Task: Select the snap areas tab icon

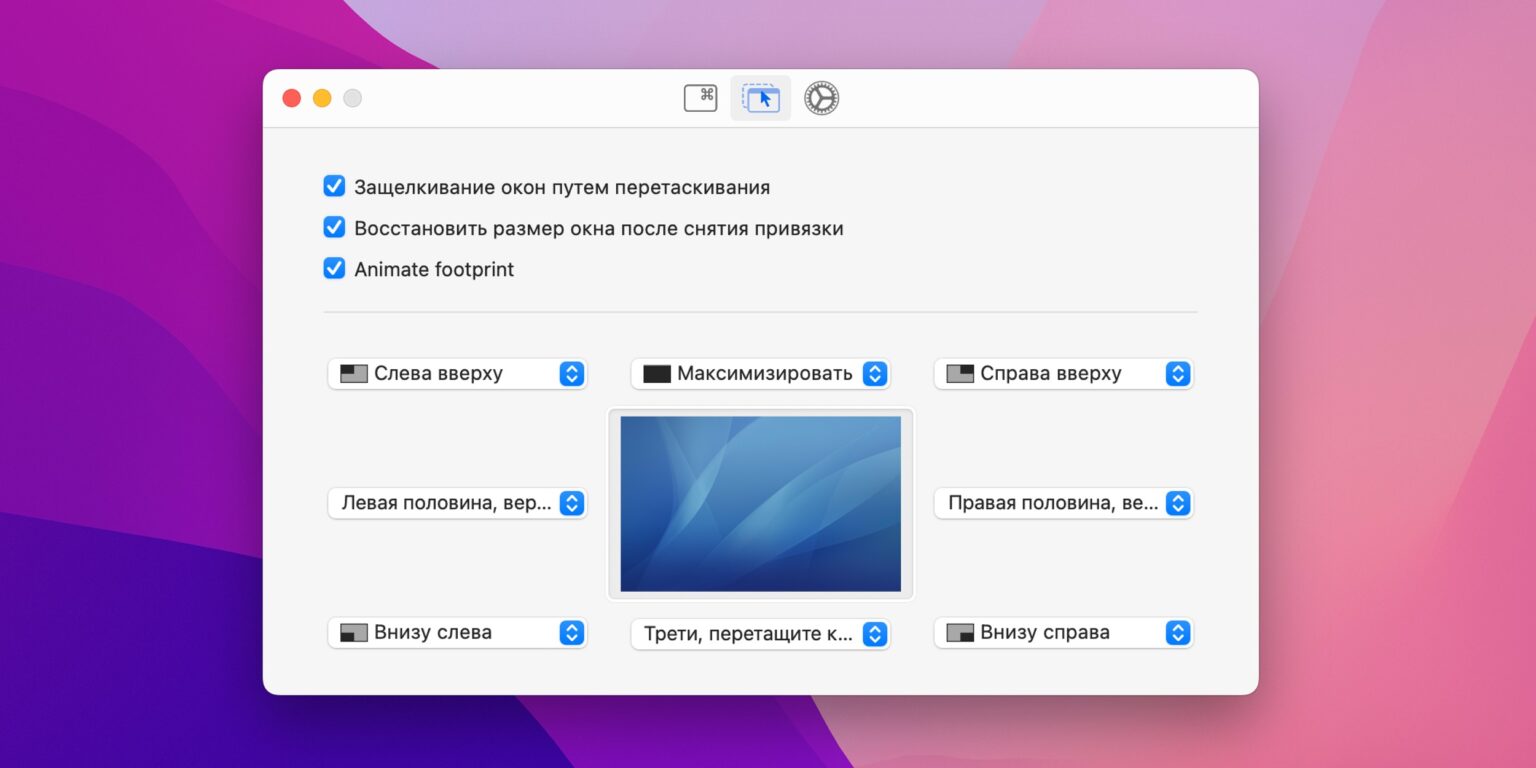Action: click(761, 98)
